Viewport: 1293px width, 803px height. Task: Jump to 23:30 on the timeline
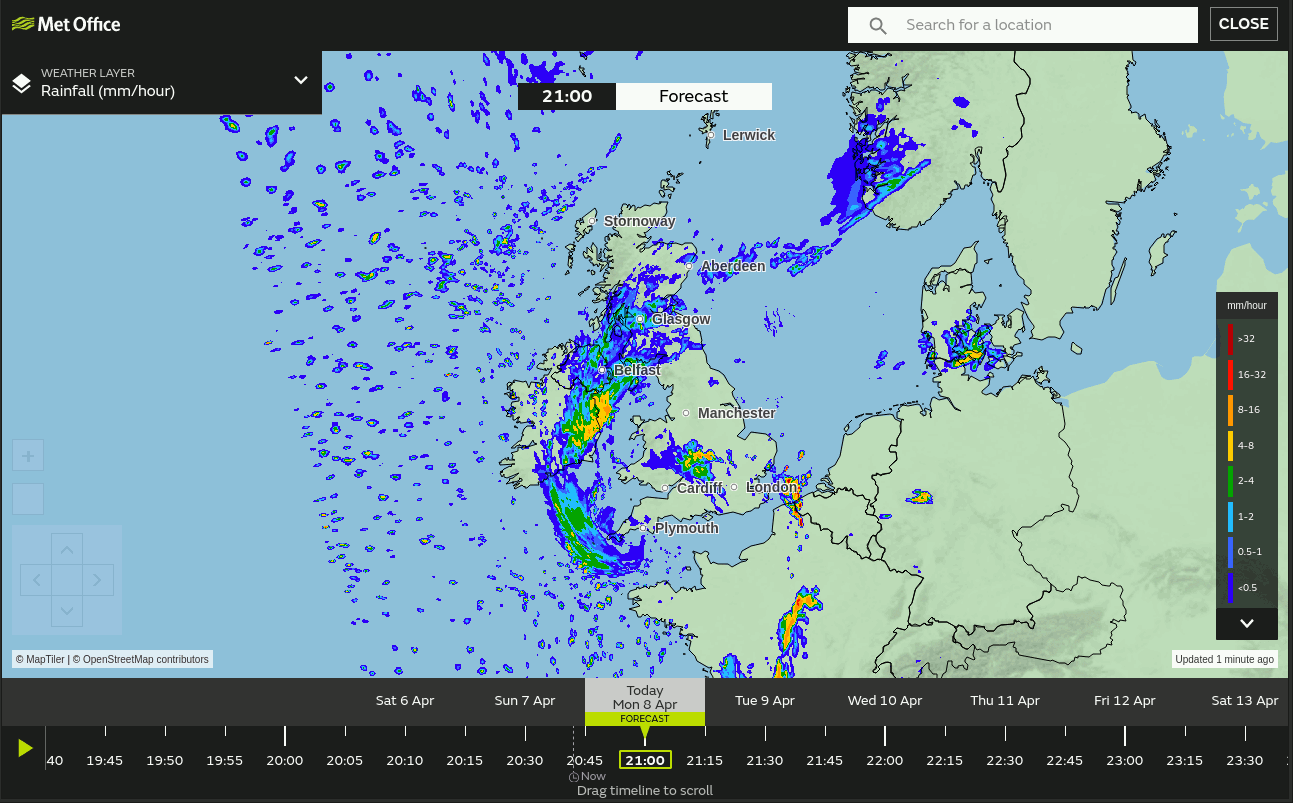click(x=1245, y=760)
